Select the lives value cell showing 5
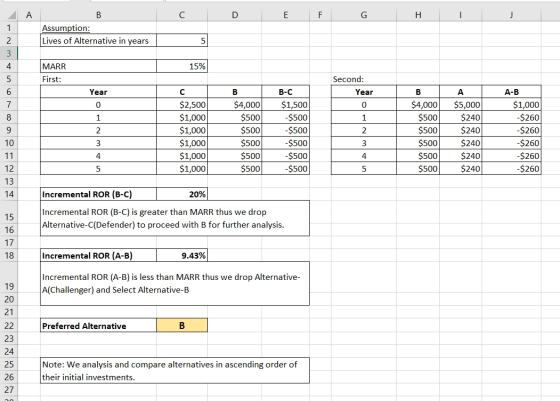Viewport: 560px width, 401px height. 182,41
